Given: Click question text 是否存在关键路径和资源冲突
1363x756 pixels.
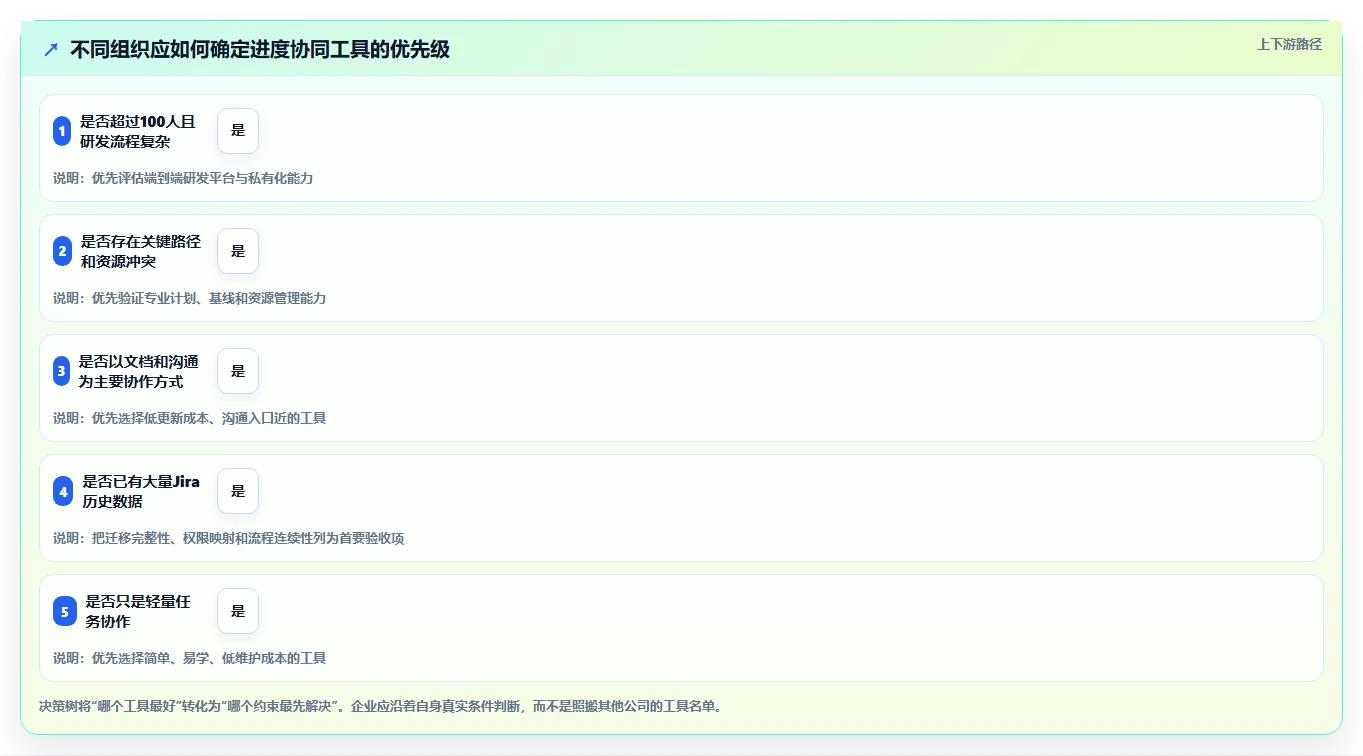Looking at the screenshot, I should [x=141, y=251].
